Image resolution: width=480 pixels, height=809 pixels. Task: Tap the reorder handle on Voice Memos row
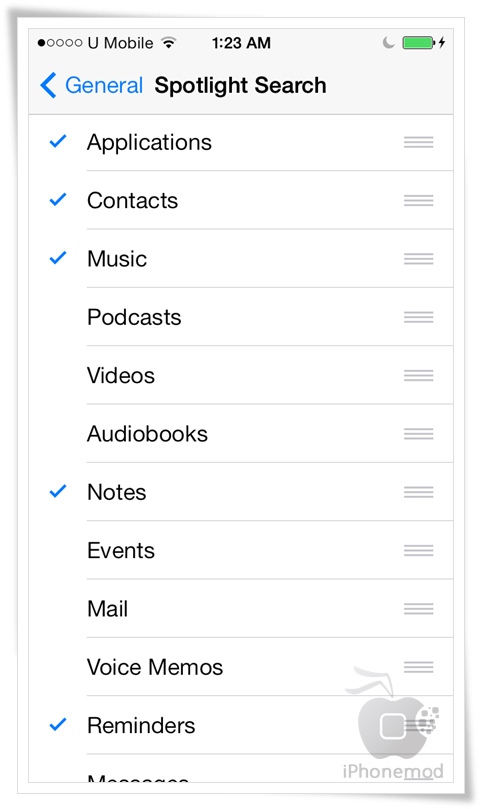point(418,667)
